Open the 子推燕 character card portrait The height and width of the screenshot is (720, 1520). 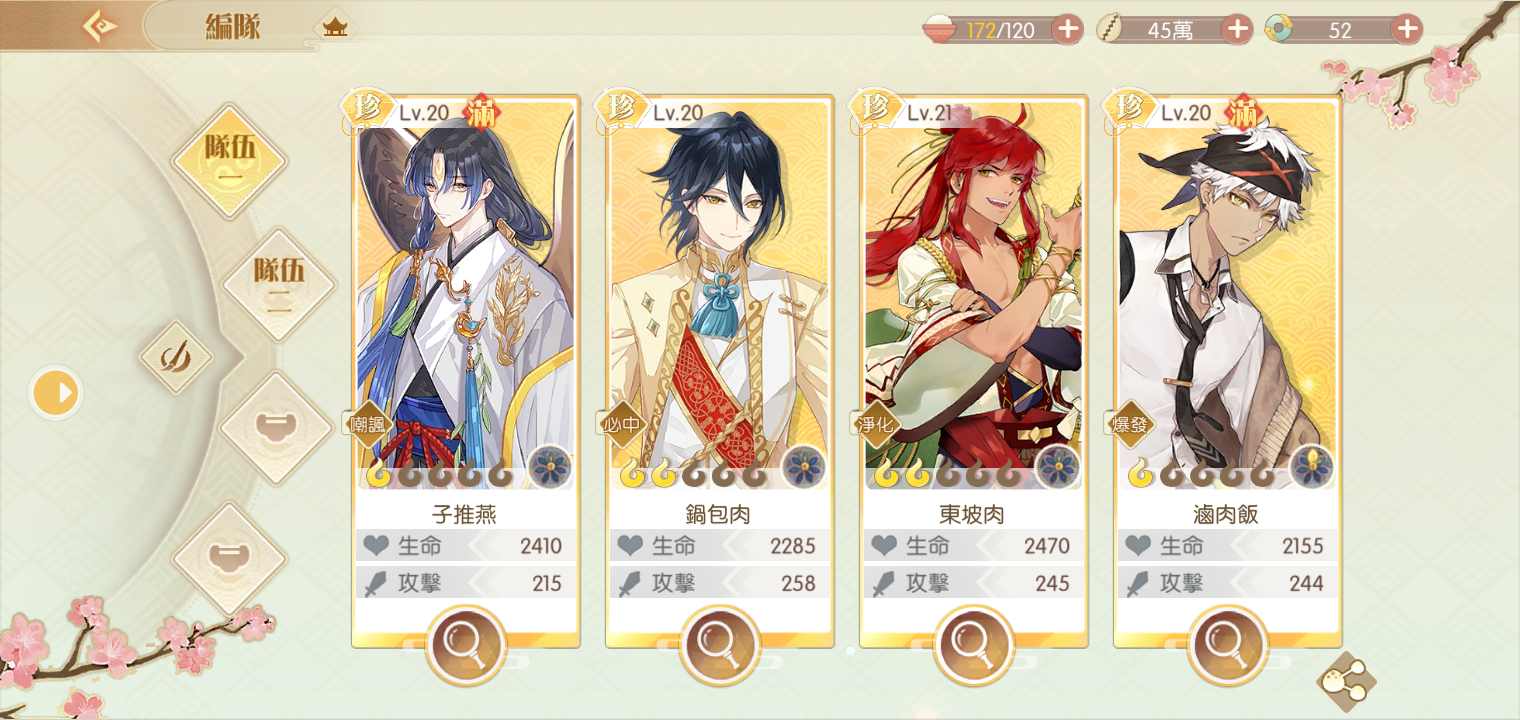466,290
